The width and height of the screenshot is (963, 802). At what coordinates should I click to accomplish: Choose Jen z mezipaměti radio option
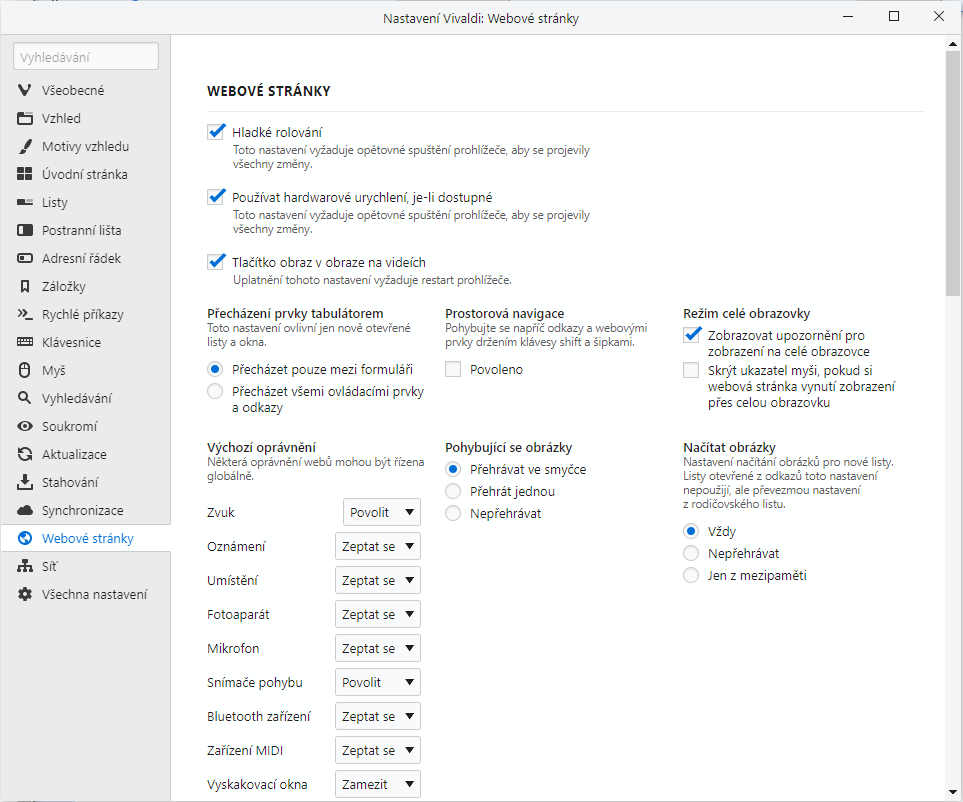point(691,575)
